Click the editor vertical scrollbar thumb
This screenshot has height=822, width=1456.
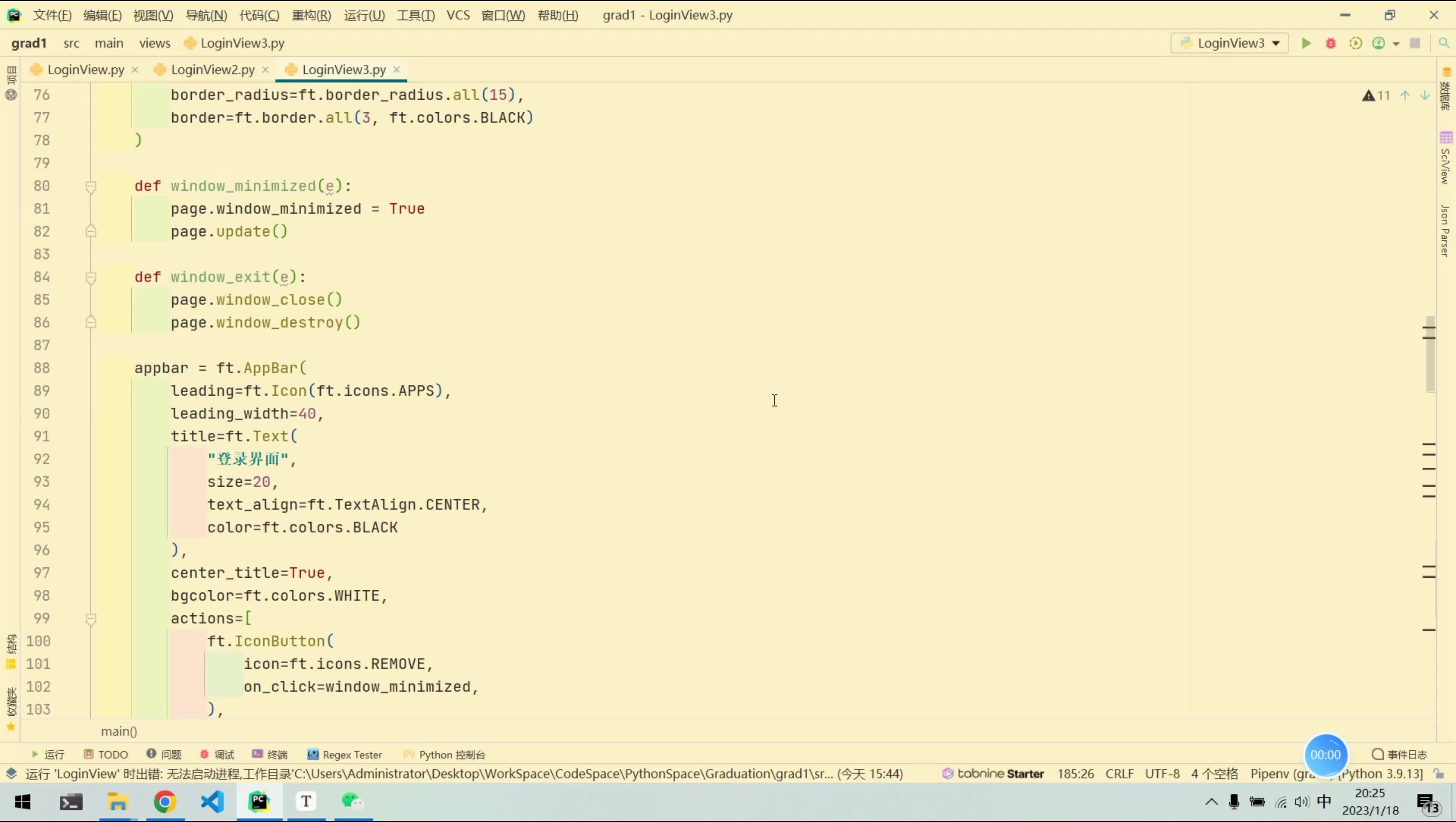[x=1430, y=354]
